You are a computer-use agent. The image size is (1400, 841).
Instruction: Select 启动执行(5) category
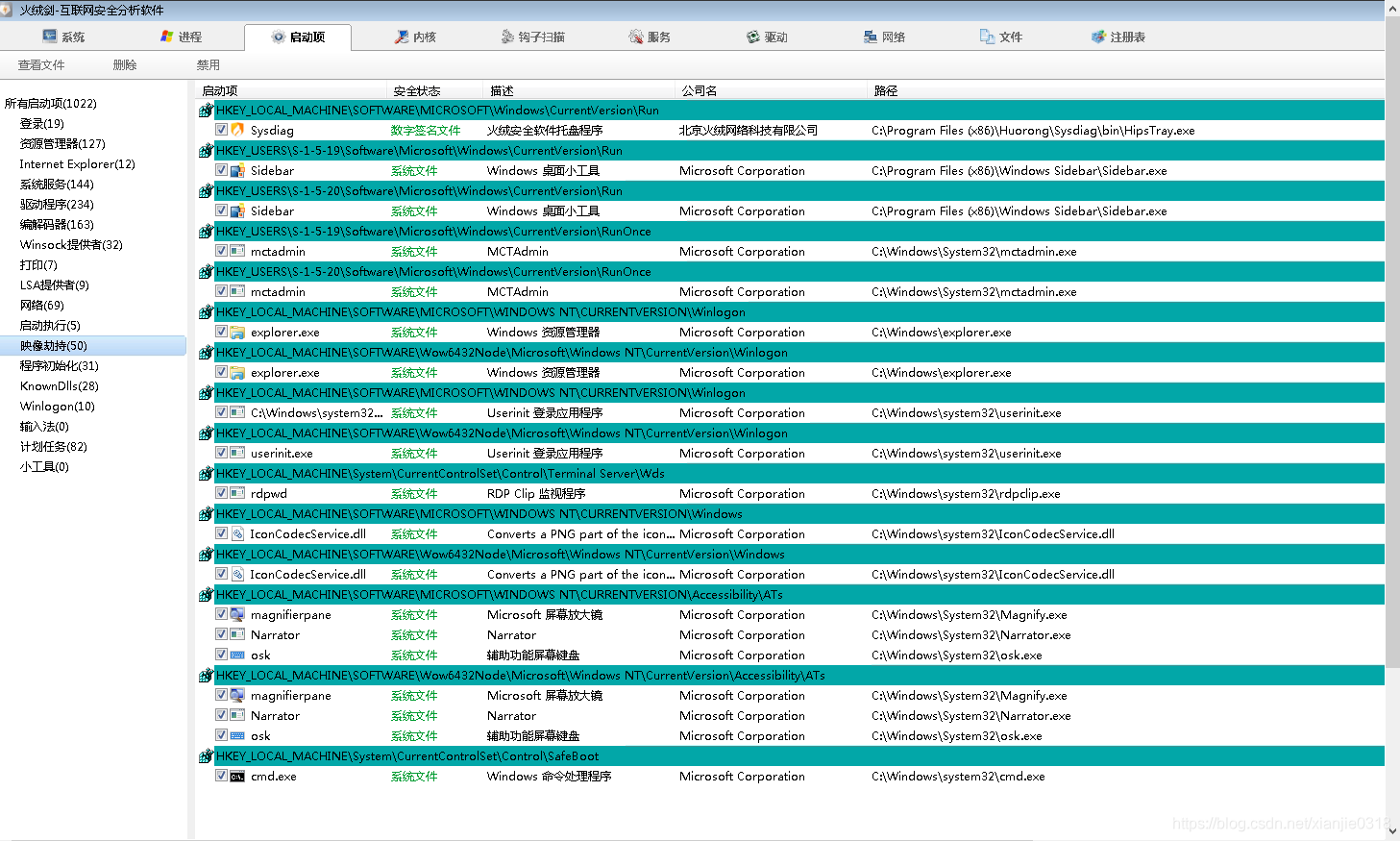[50, 326]
